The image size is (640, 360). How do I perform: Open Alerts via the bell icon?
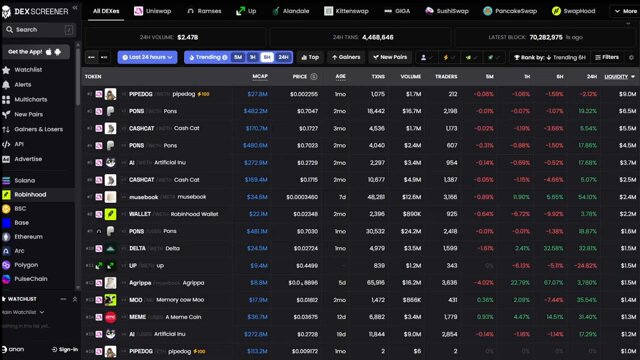pos(6,85)
